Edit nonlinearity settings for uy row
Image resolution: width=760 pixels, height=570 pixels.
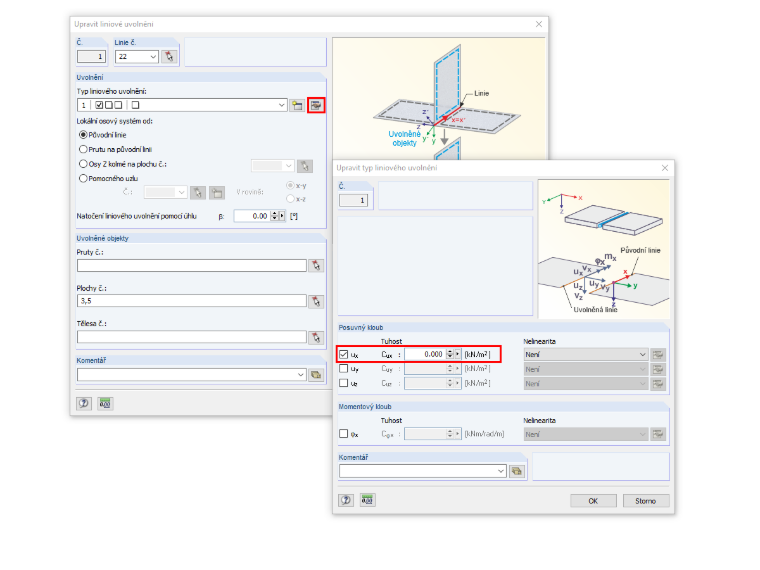click(x=658, y=369)
